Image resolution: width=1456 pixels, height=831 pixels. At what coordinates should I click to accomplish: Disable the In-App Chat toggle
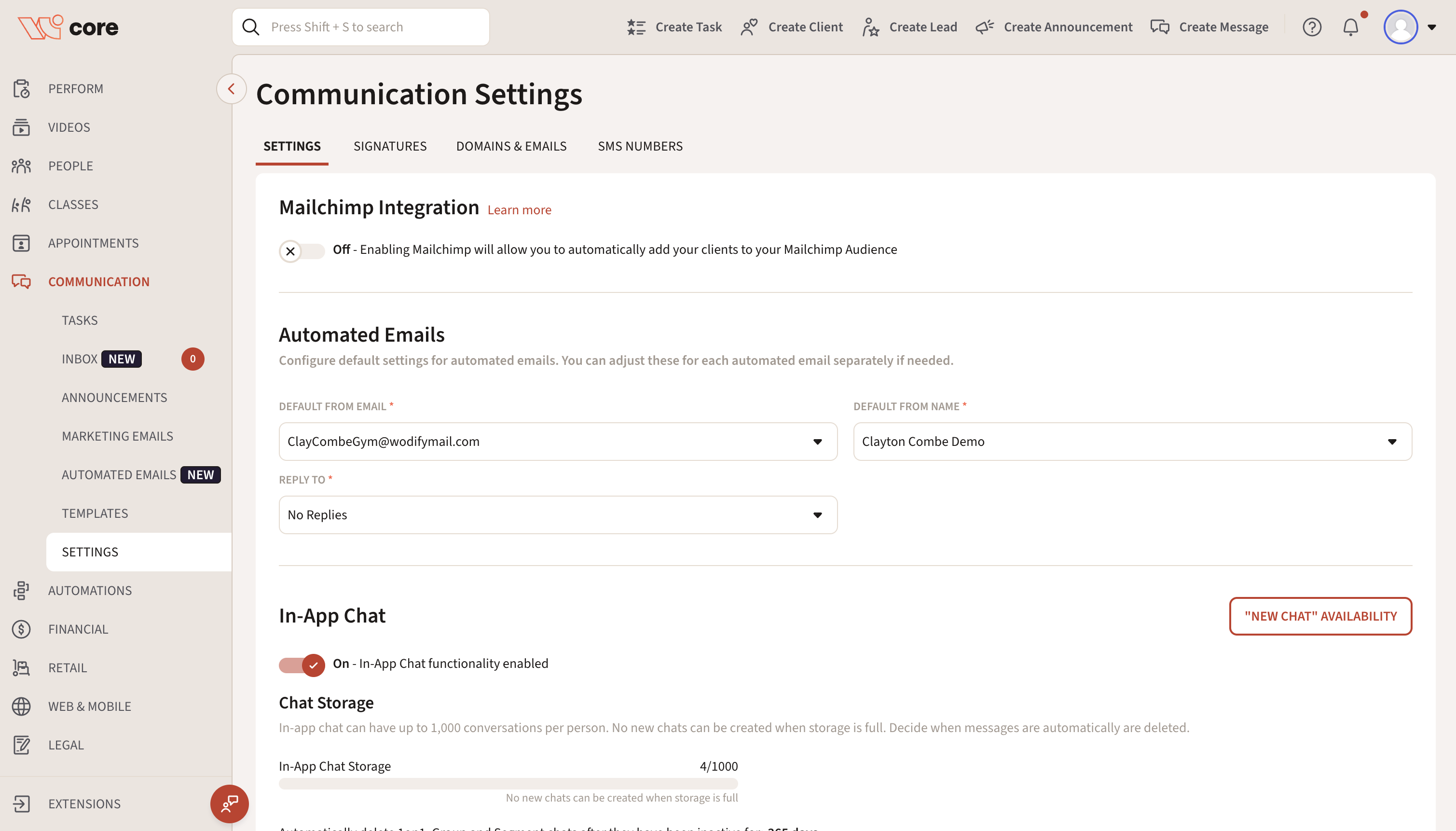[x=301, y=665]
